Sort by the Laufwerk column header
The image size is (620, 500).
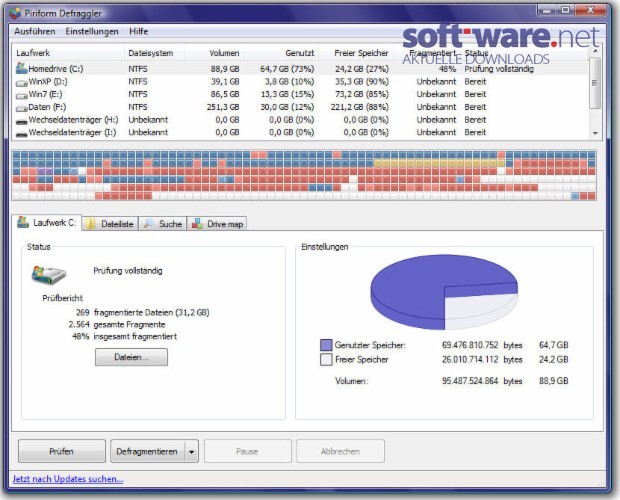click(x=68, y=53)
